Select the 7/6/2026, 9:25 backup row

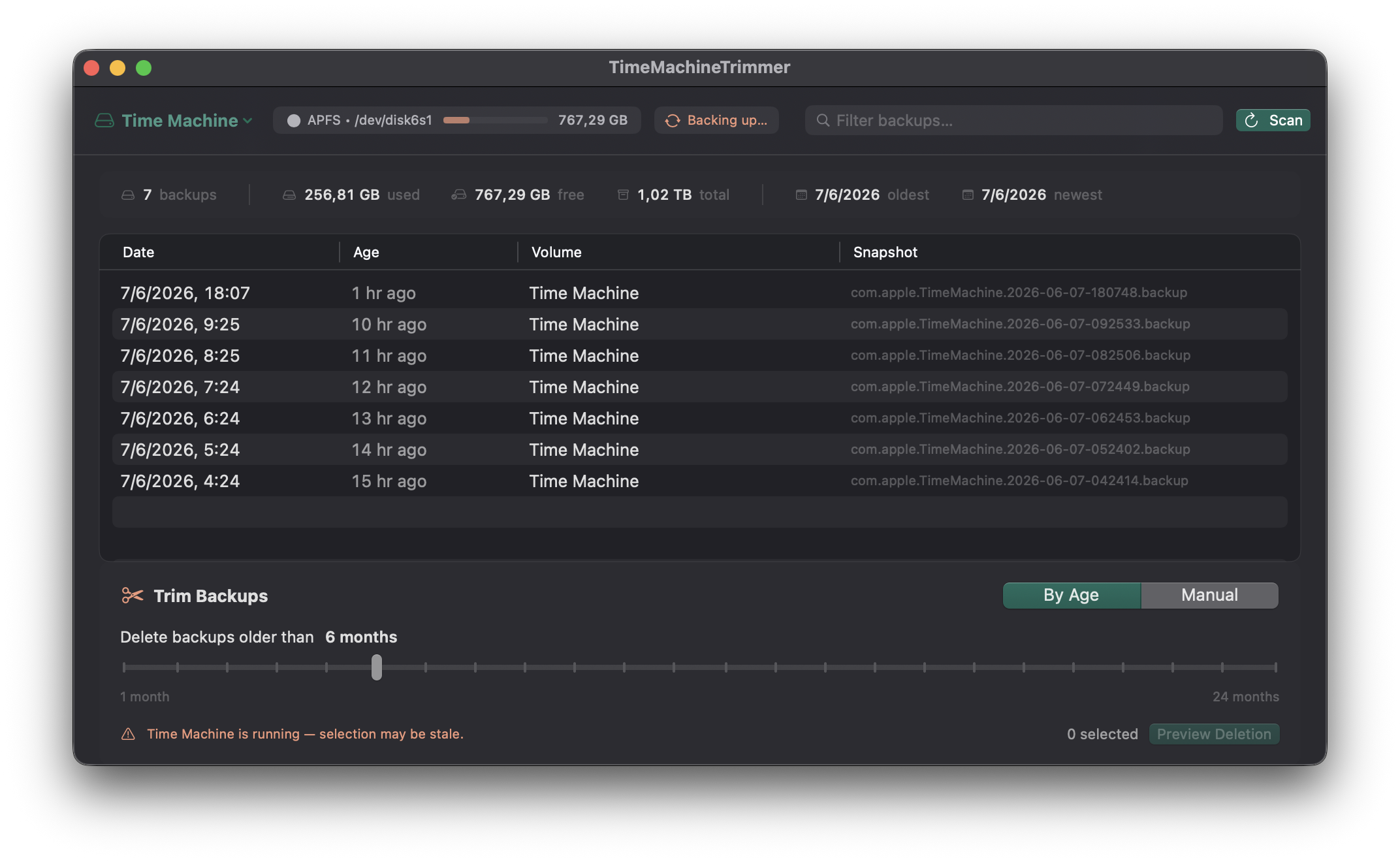pyautogui.click(x=700, y=324)
